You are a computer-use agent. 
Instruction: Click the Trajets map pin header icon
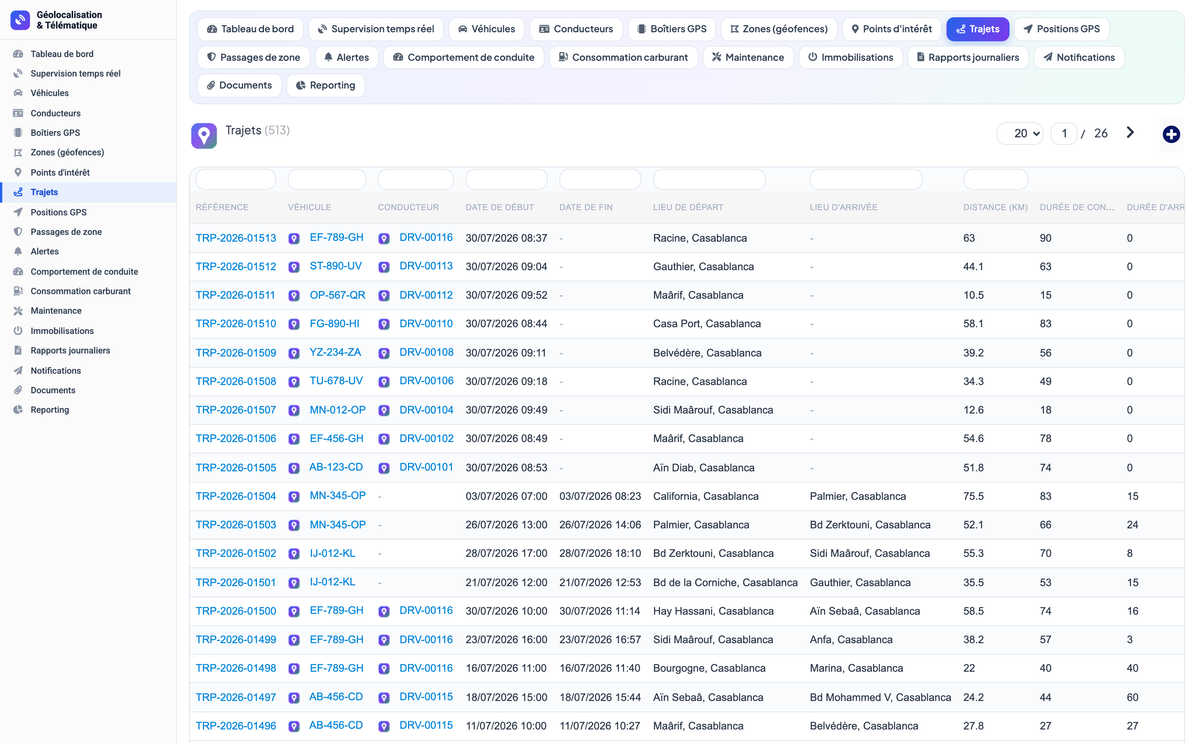point(204,136)
